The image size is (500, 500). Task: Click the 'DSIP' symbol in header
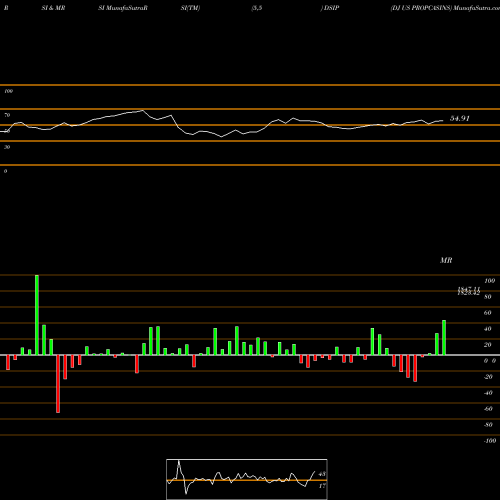coord(331,8)
